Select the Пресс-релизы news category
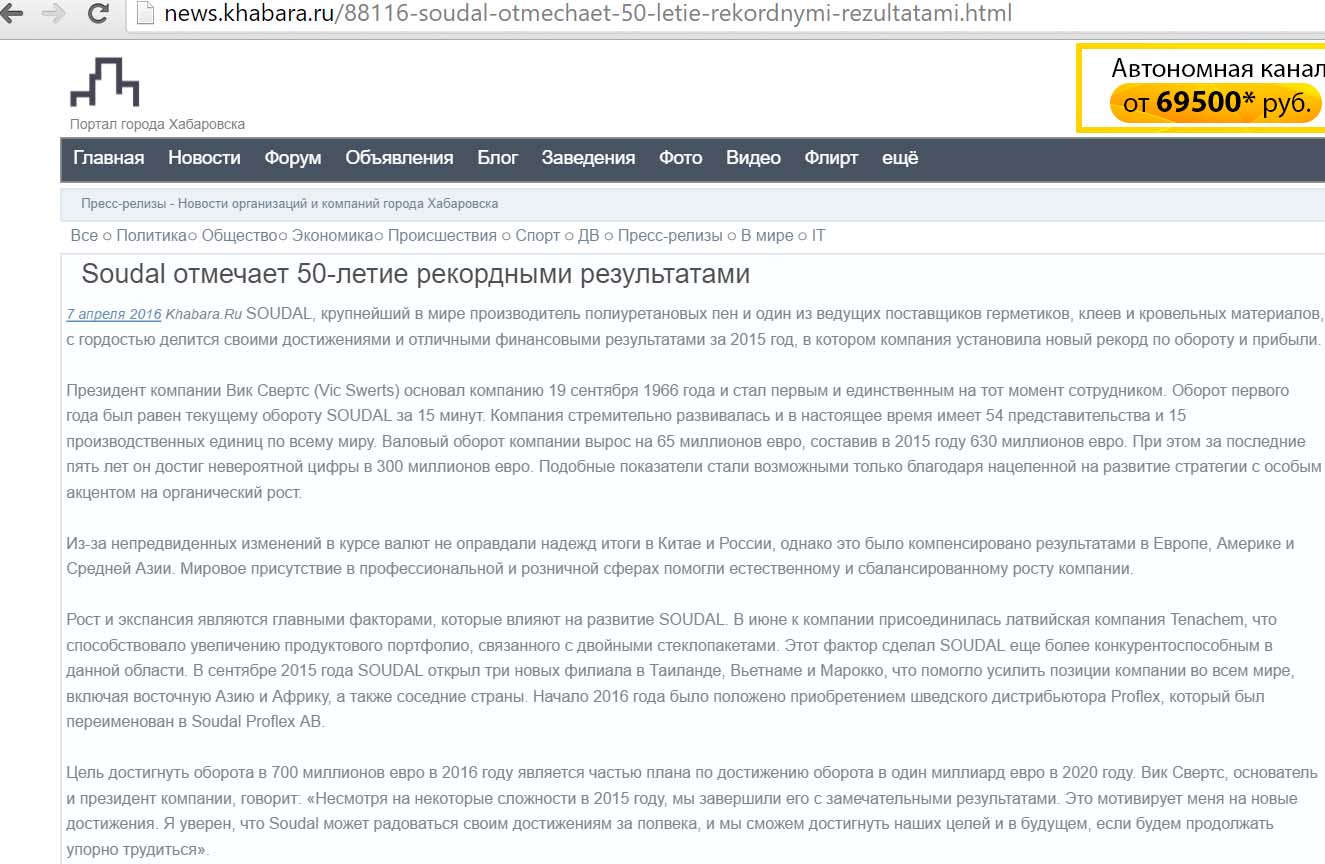Viewport: 1325px width, 864px height. 670,236
